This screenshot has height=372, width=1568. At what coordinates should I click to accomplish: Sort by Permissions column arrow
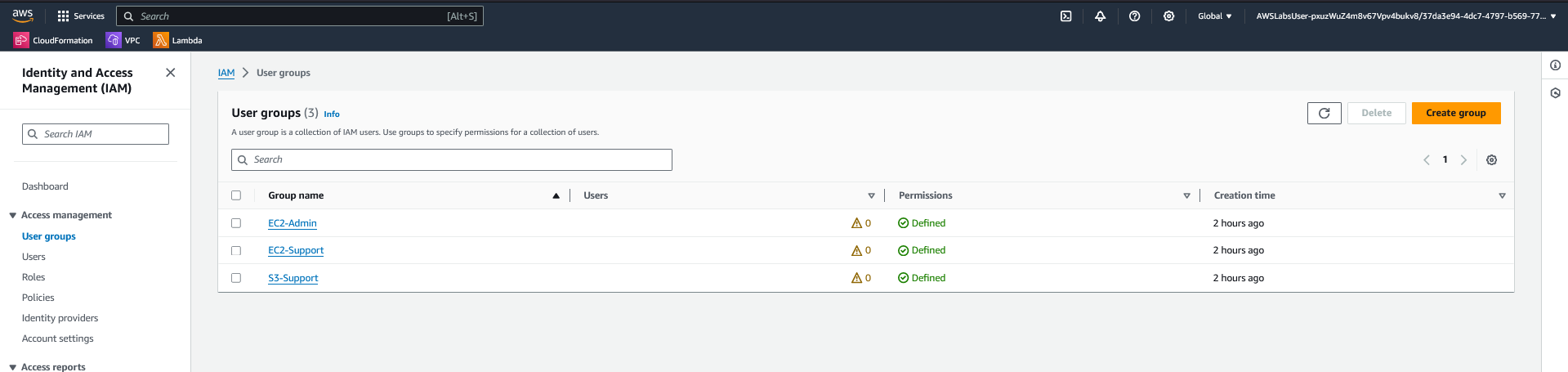1186,195
